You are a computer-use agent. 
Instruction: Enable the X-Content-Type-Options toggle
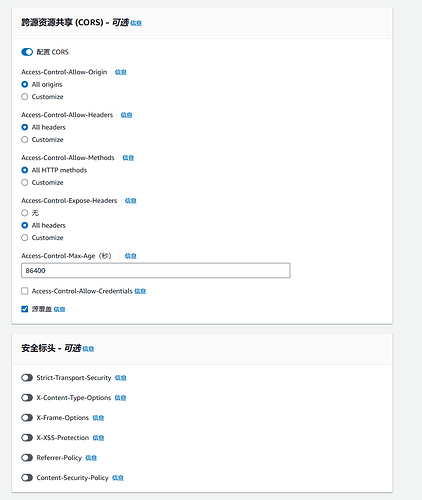coord(27,398)
